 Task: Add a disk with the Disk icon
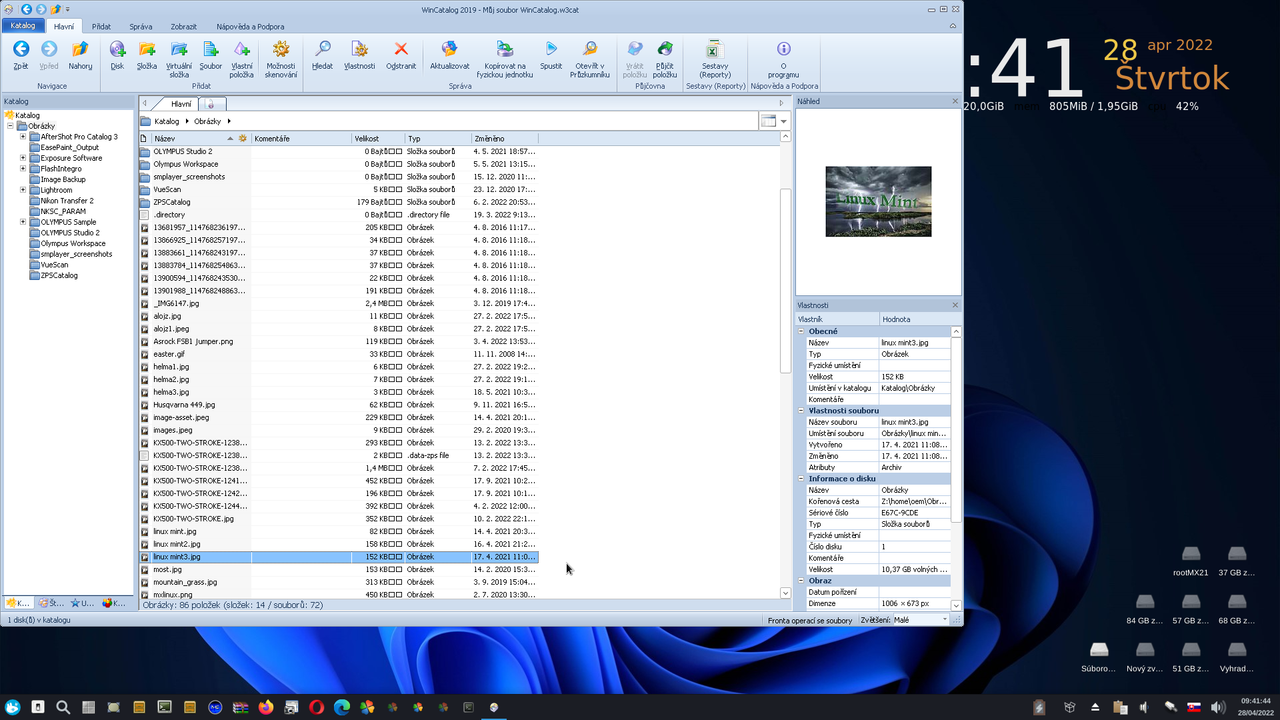117,49
